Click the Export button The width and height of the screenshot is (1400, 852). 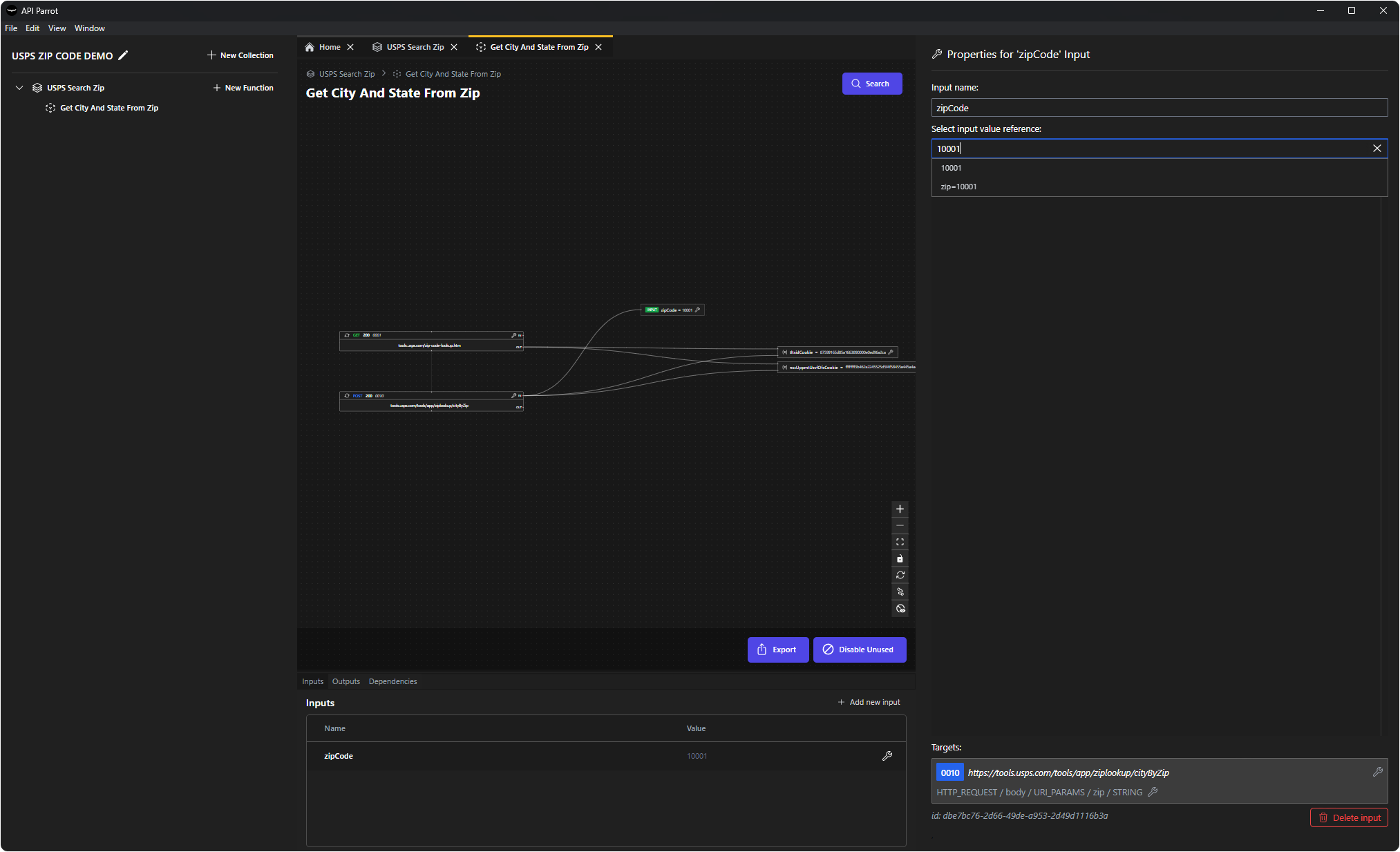[777, 650]
